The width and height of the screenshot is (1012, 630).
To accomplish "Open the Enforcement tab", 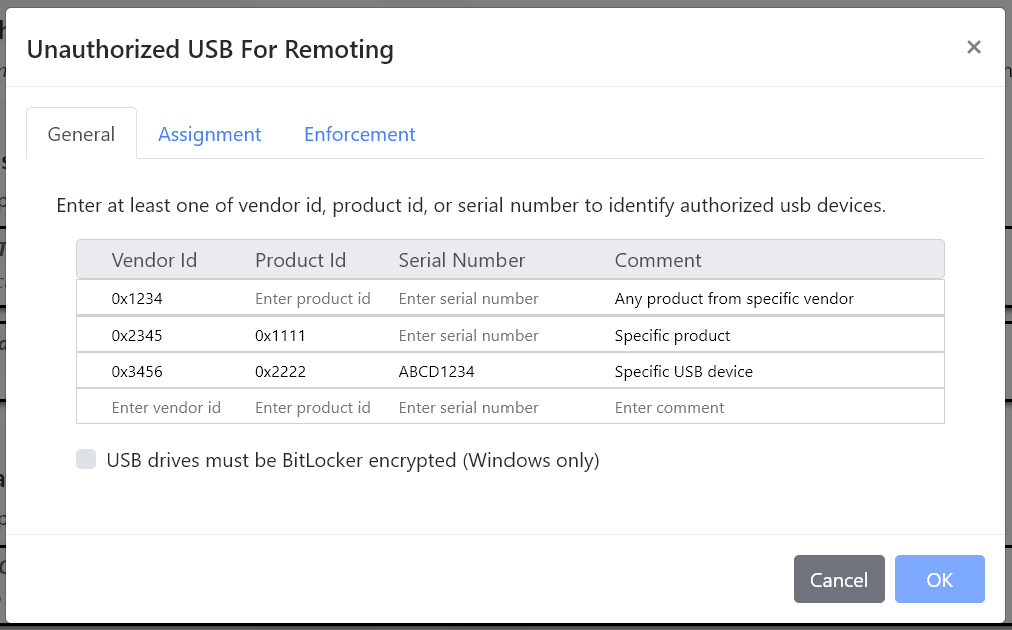I will click(359, 133).
